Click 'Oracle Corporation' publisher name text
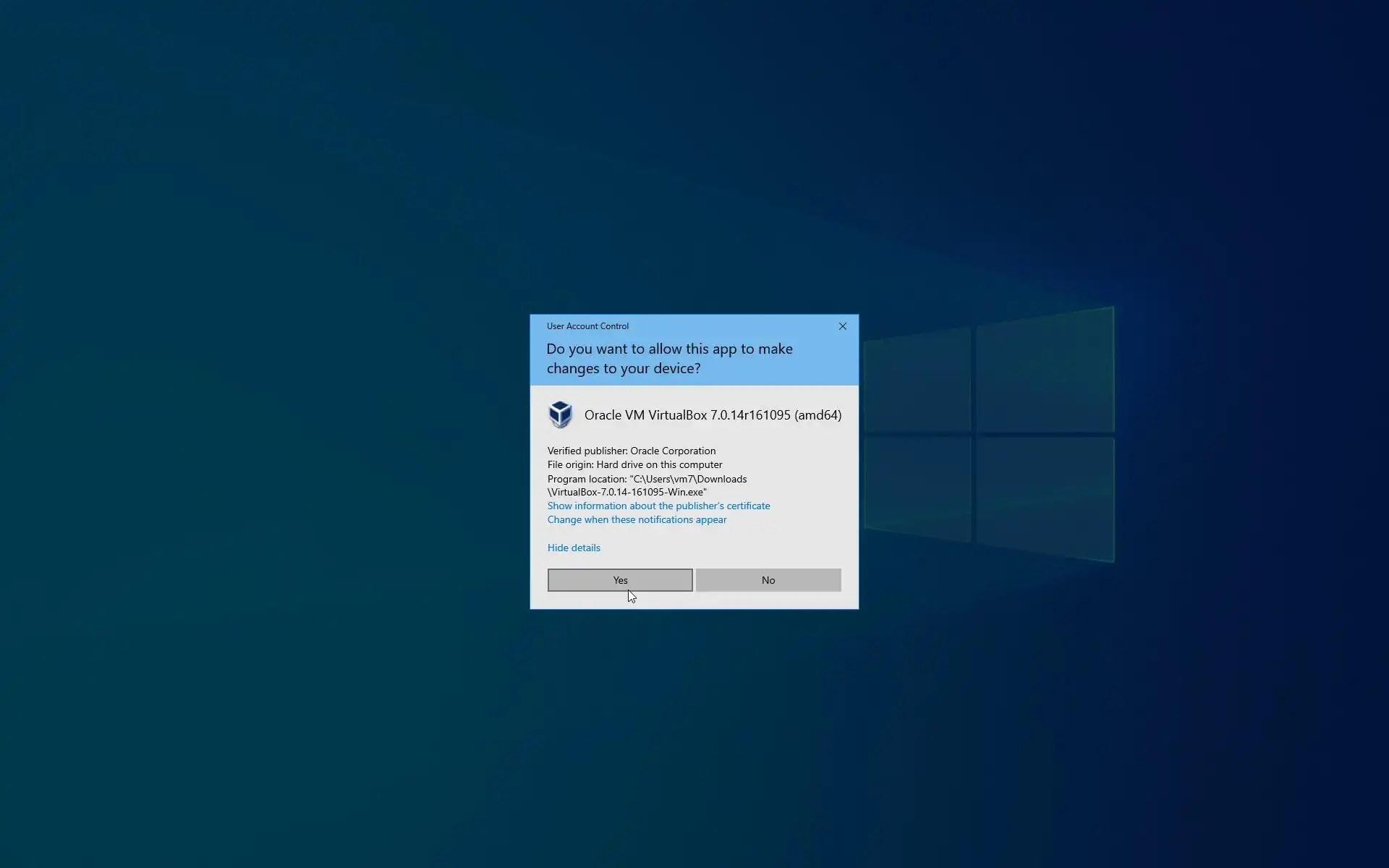The height and width of the screenshot is (868, 1389). coord(673,451)
